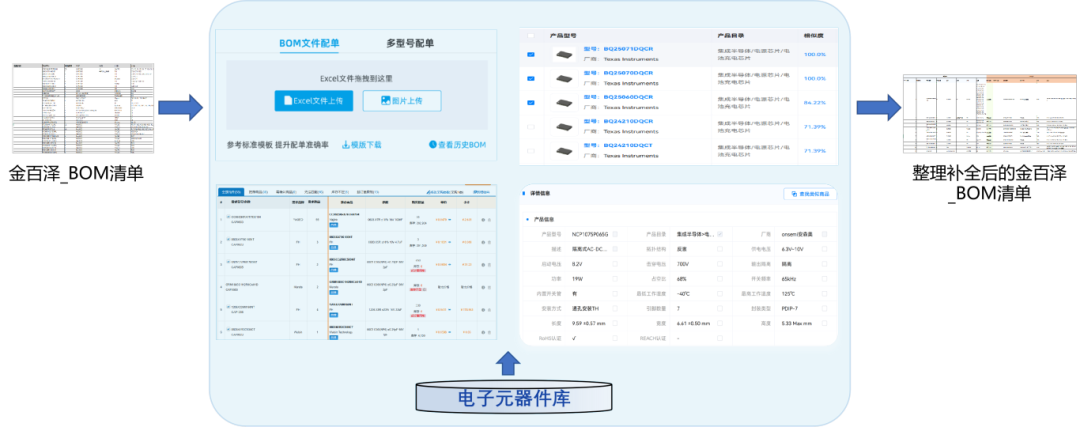Image resolution: width=1080 pixels, height=427 pixels.
Task: Click the 电子元器件库 database shape
Action: click(514, 397)
